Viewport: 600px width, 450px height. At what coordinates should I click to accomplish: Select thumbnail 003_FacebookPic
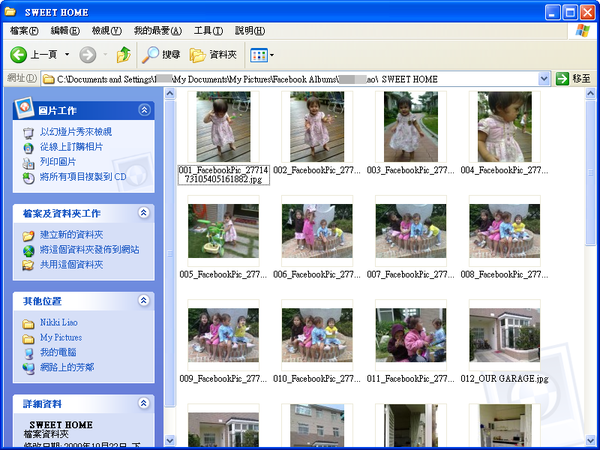click(x=411, y=126)
